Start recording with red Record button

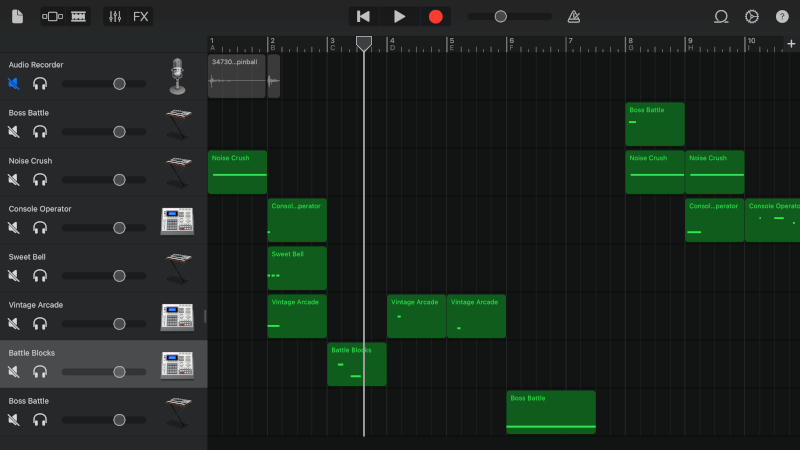coord(436,16)
